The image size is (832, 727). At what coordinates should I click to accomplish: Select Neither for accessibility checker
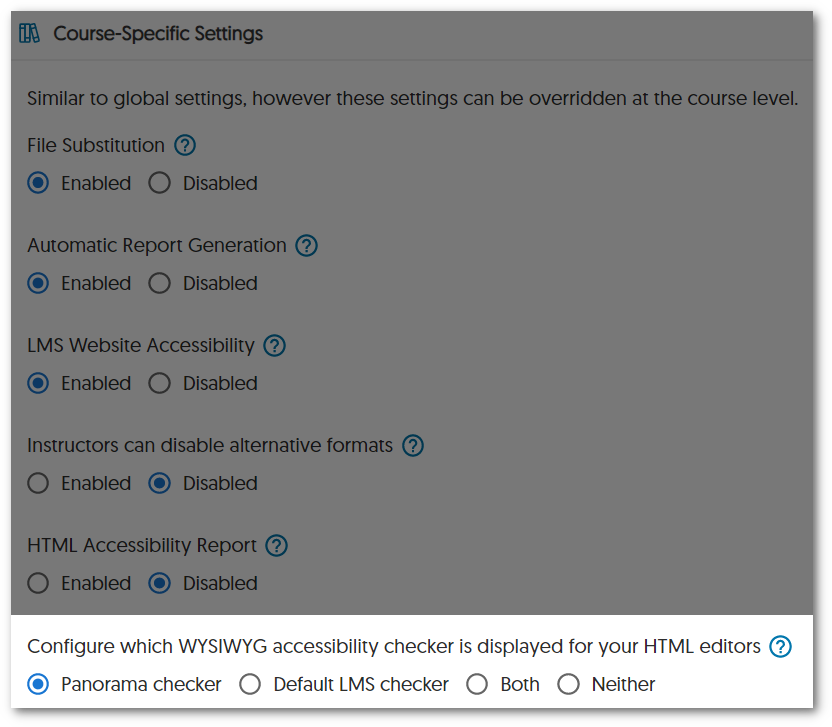point(569,685)
